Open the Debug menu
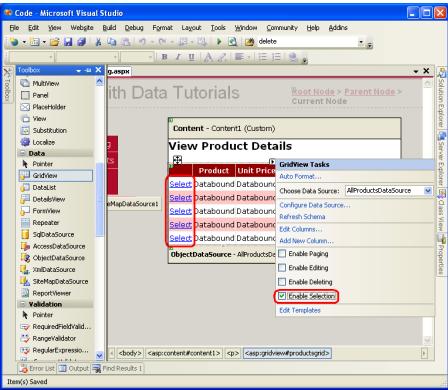 point(134,28)
